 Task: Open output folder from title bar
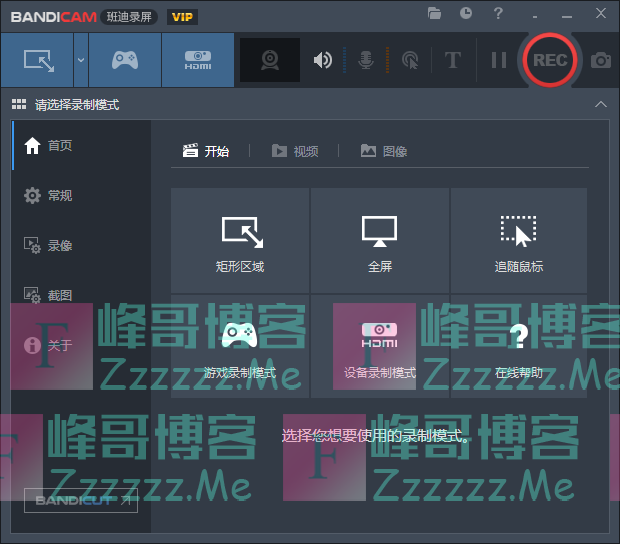pyautogui.click(x=434, y=14)
